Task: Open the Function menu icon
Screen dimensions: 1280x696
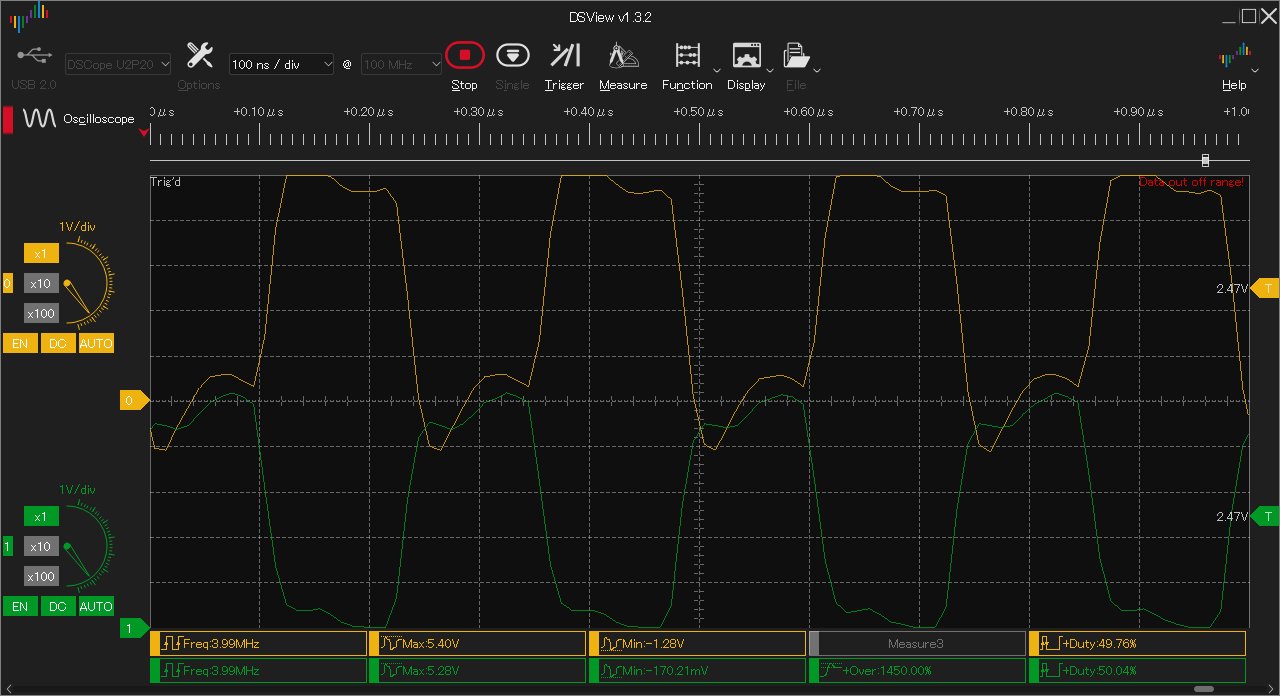Action: click(687, 55)
